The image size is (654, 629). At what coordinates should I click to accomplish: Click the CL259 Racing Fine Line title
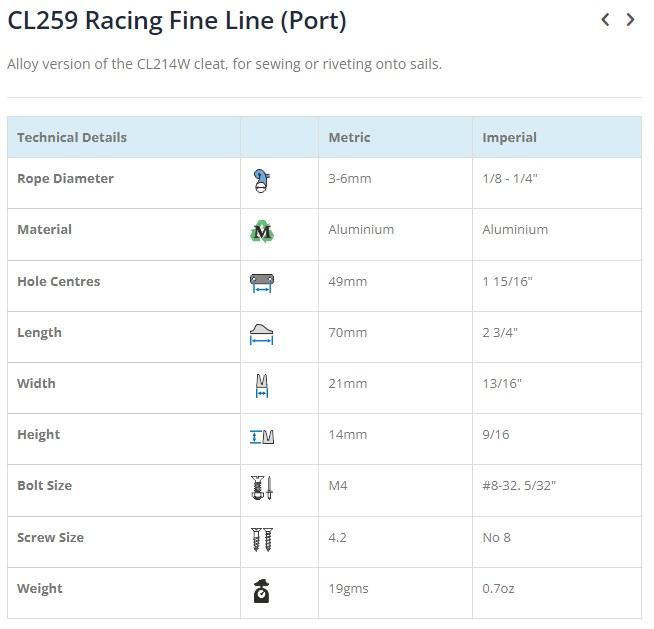[177, 20]
